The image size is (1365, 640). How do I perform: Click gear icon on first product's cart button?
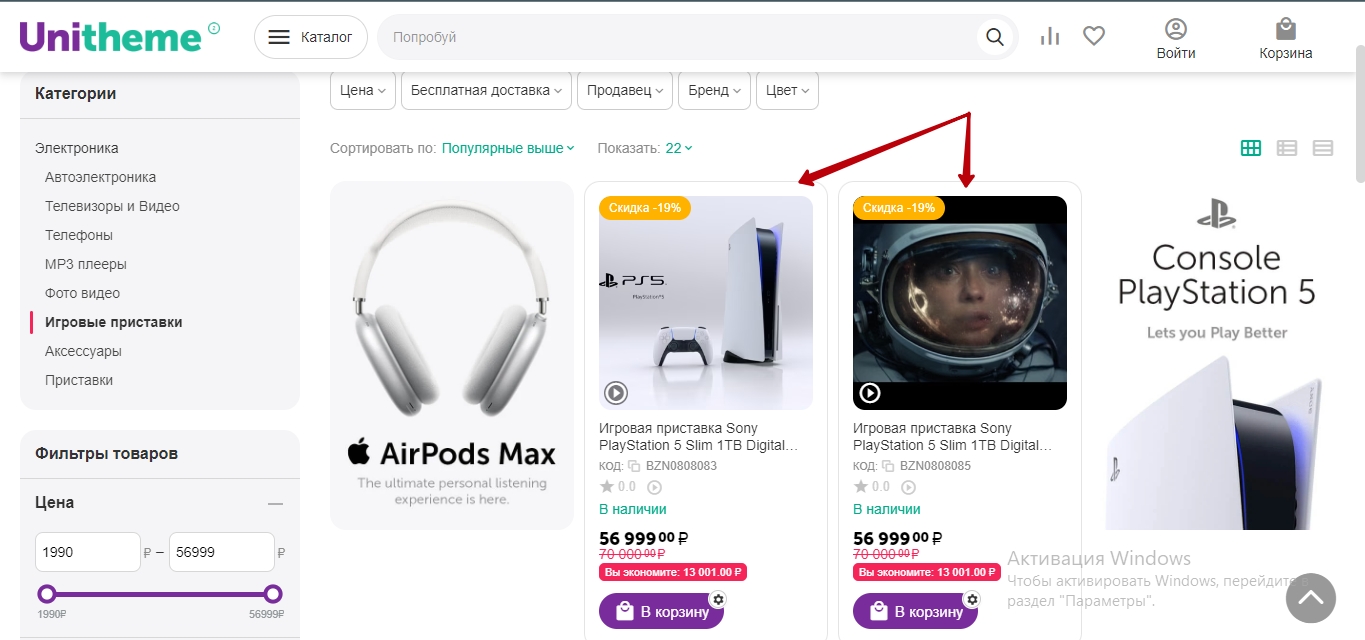click(x=718, y=599)
